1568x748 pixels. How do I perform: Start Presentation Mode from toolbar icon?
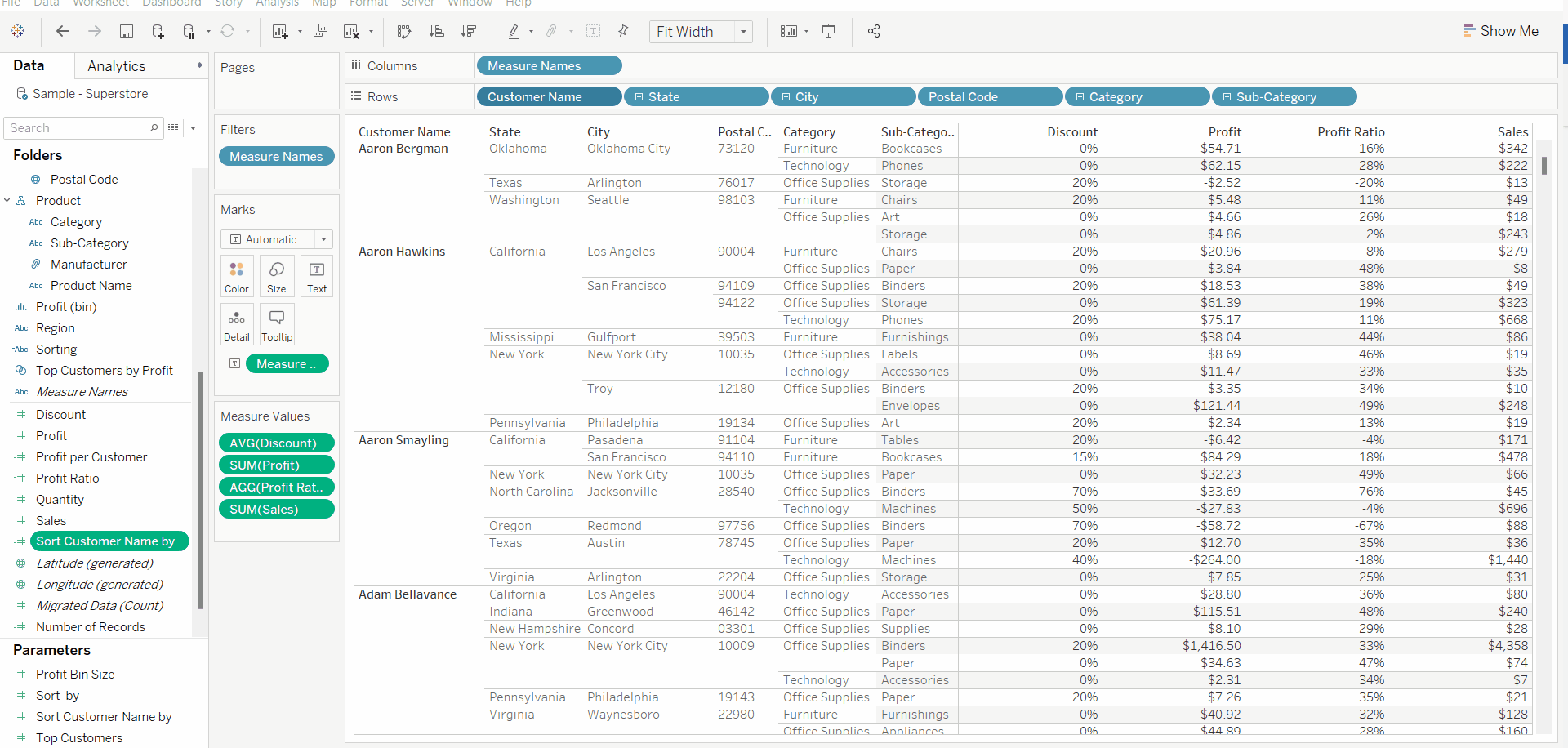coord(829,31)
